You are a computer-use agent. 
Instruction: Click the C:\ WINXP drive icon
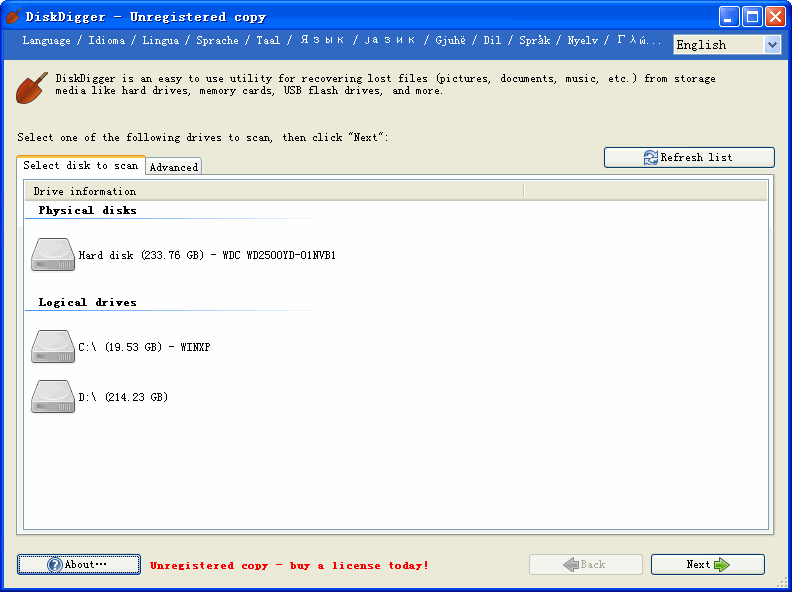(x=53, y=347)
